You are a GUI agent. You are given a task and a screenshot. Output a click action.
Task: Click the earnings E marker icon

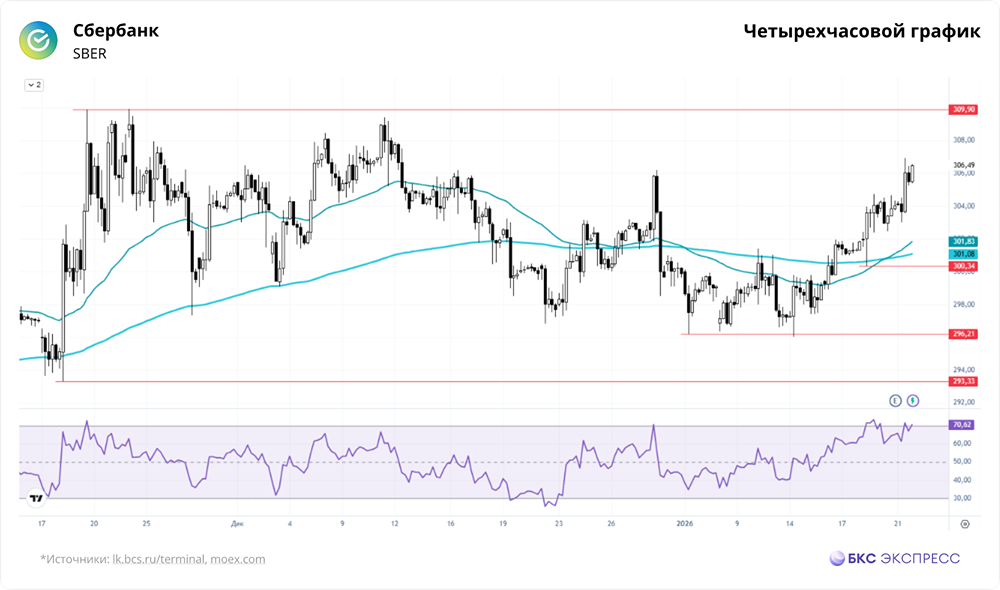[895, 401]
